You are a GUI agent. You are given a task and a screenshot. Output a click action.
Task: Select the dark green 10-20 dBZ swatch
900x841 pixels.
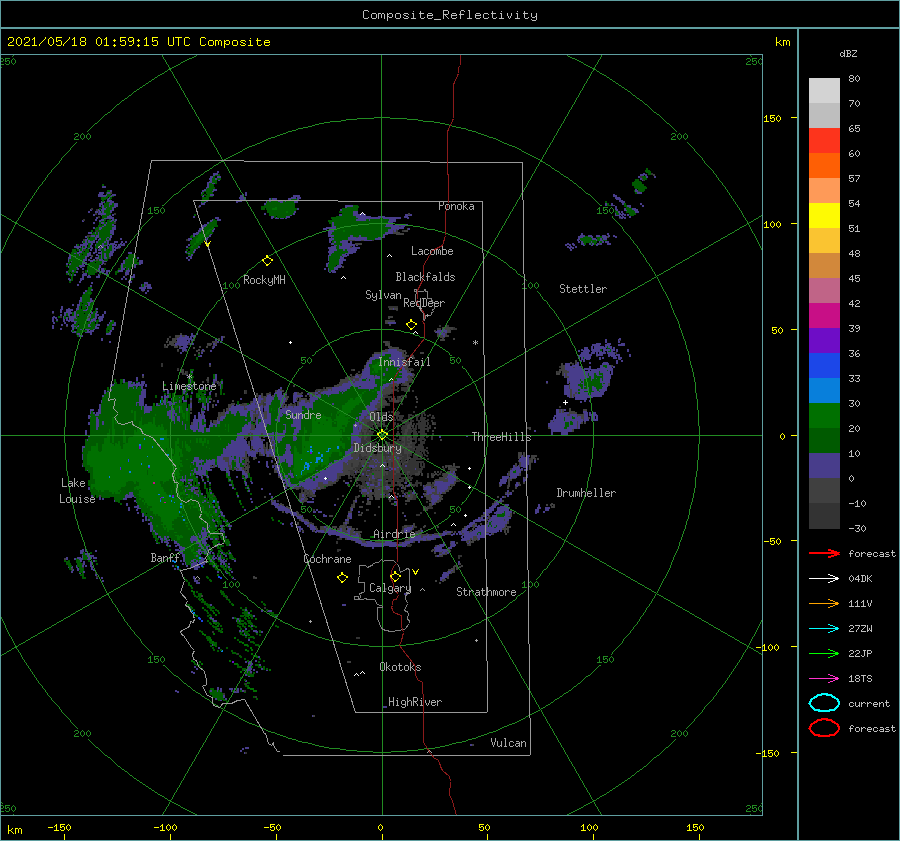824,440
